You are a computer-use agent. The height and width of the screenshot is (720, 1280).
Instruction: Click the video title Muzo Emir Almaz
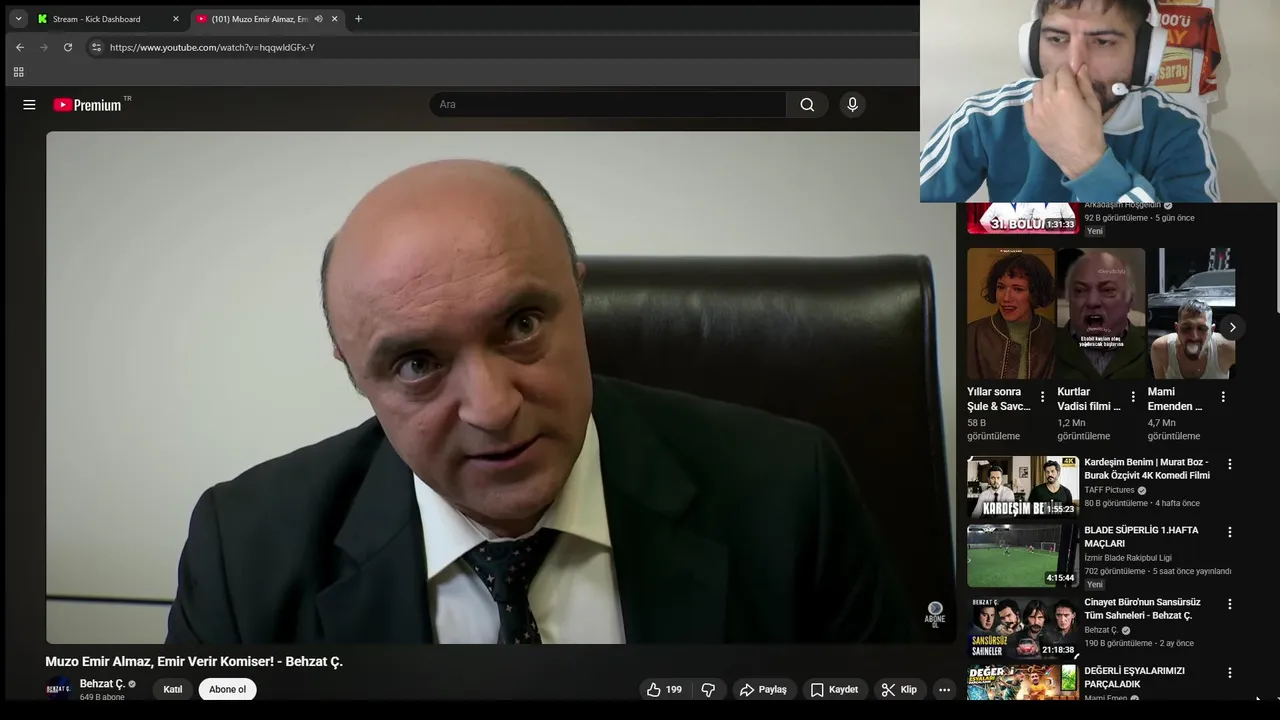194,661
